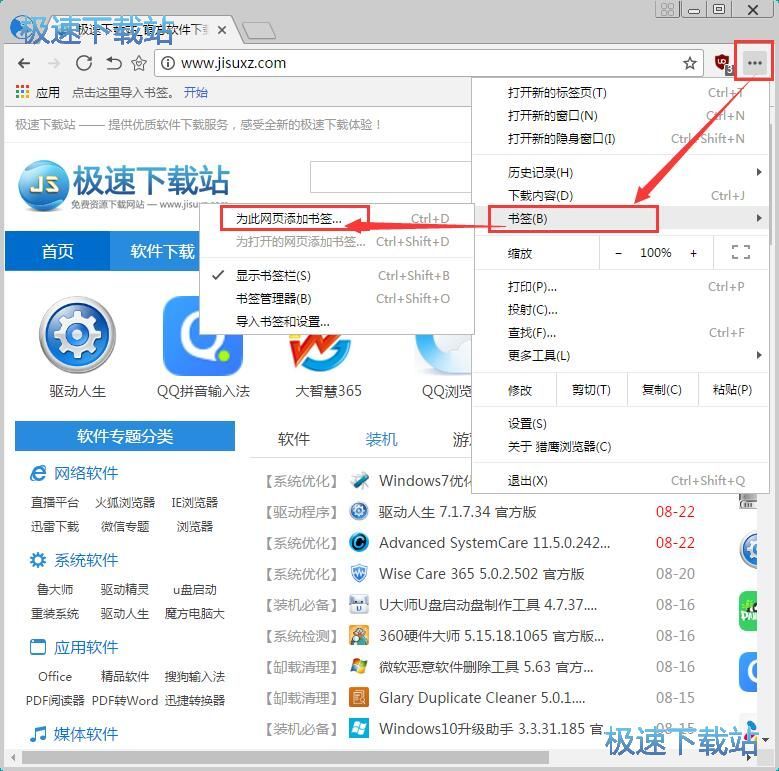Viewport: 779px width, 771px height.
Task: Click the fullscreen icon in zoom row
Action: [x=741, y=252]
